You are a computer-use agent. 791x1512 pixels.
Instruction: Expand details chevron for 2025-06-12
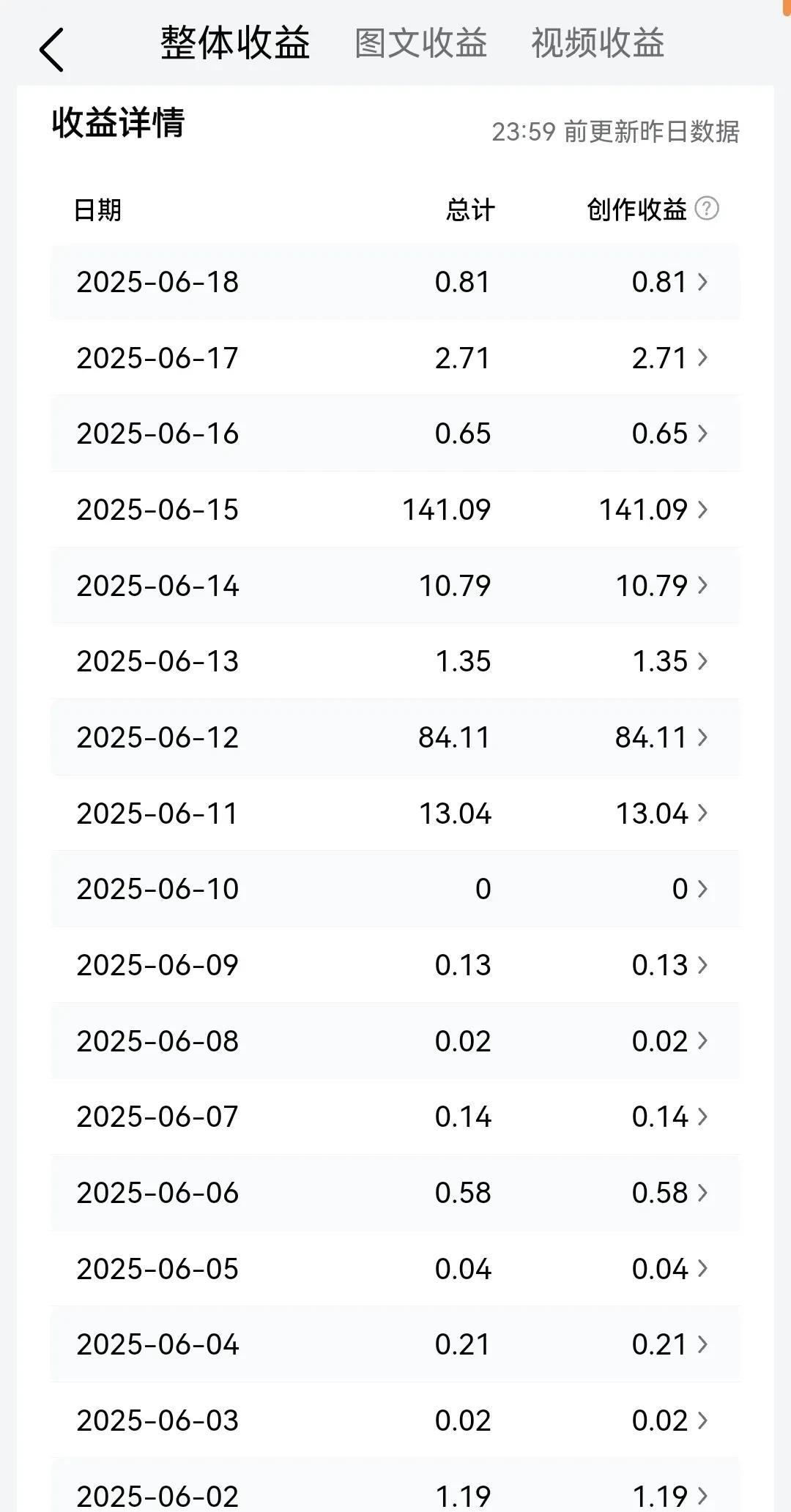tap(702, 737)
